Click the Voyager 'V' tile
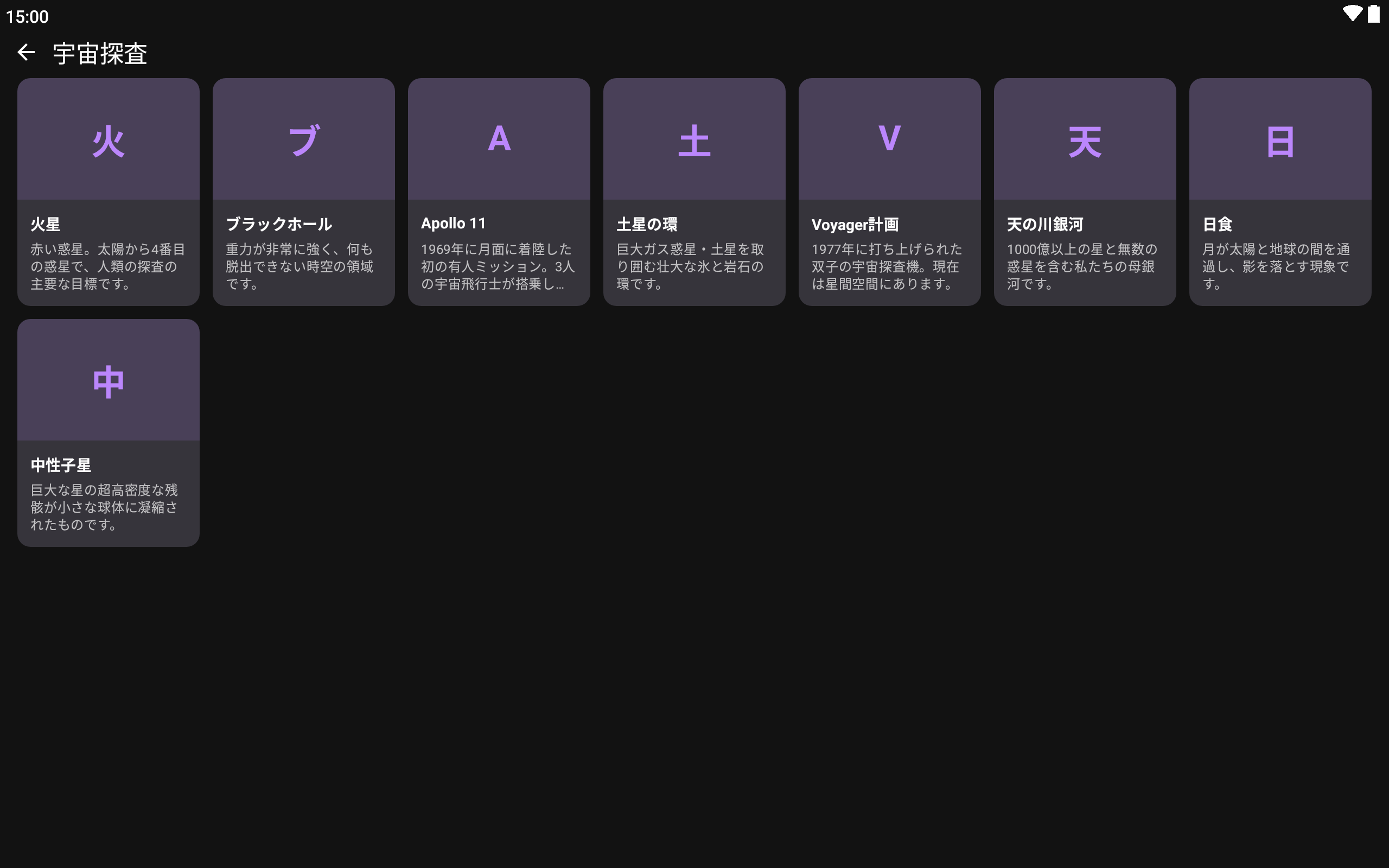 point(889,139)
